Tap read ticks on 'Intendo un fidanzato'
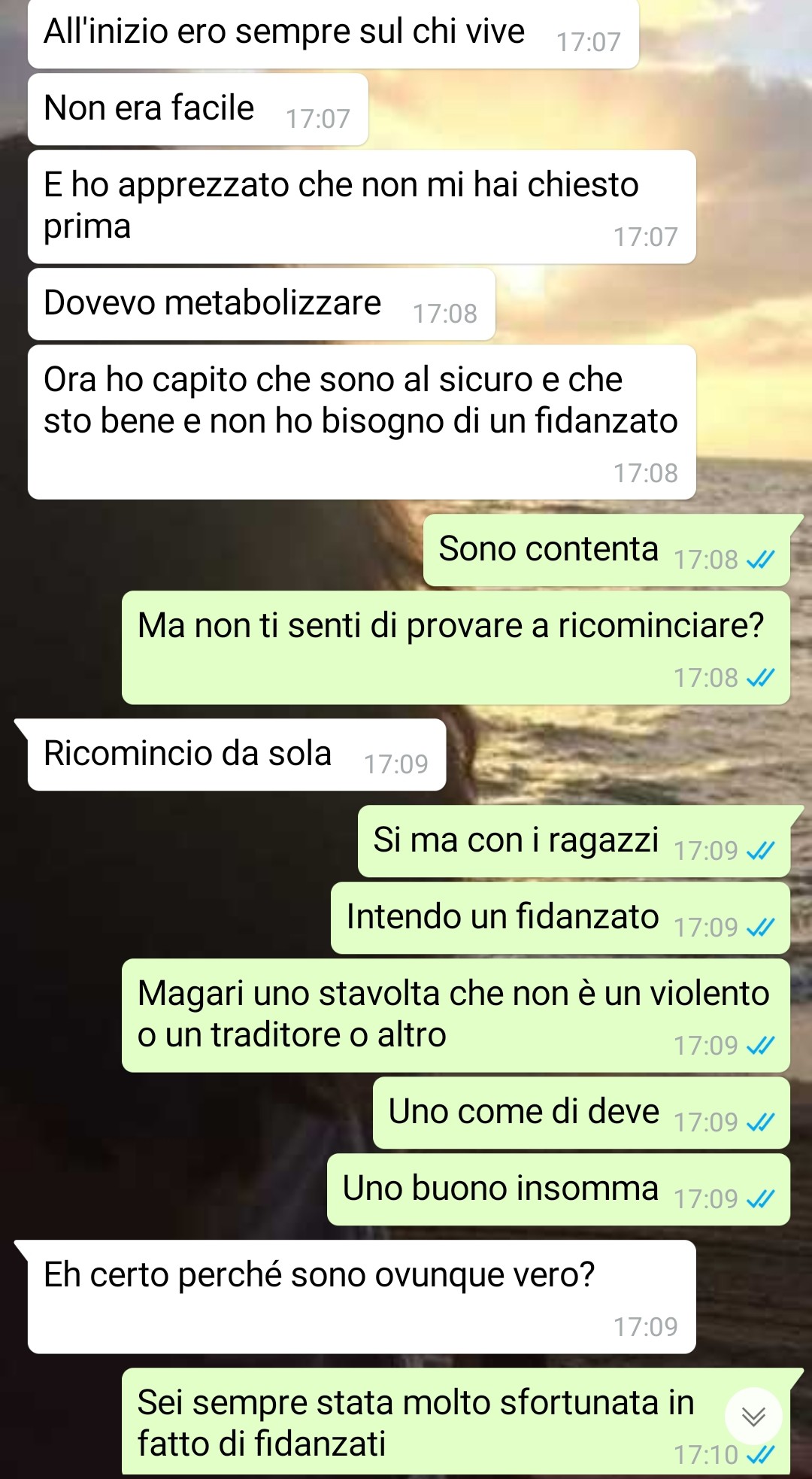The image size is (812, 1479). (760, 928)
